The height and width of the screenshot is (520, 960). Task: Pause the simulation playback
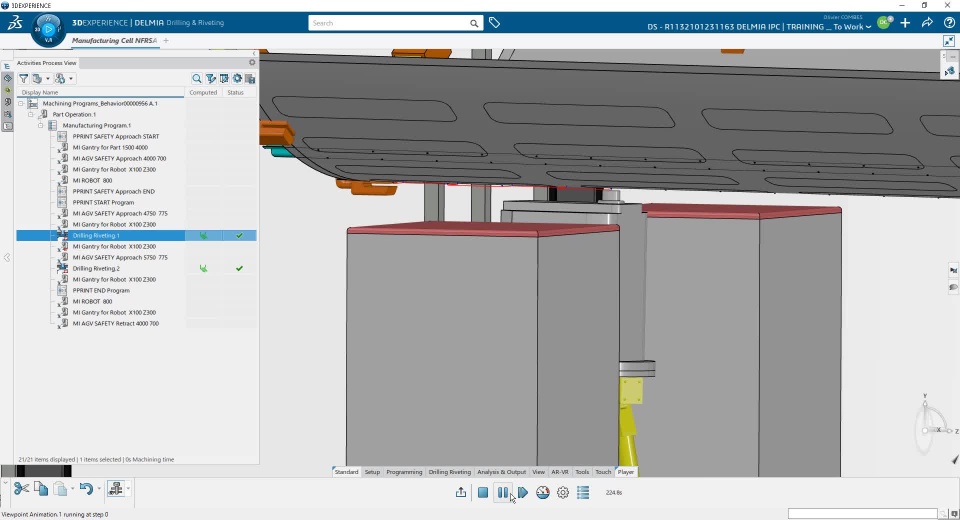[x=503, y=492]
